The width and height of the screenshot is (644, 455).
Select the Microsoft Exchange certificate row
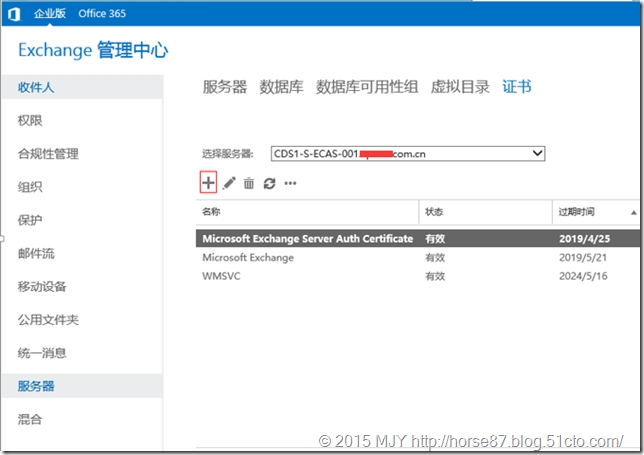coord(248,257)
